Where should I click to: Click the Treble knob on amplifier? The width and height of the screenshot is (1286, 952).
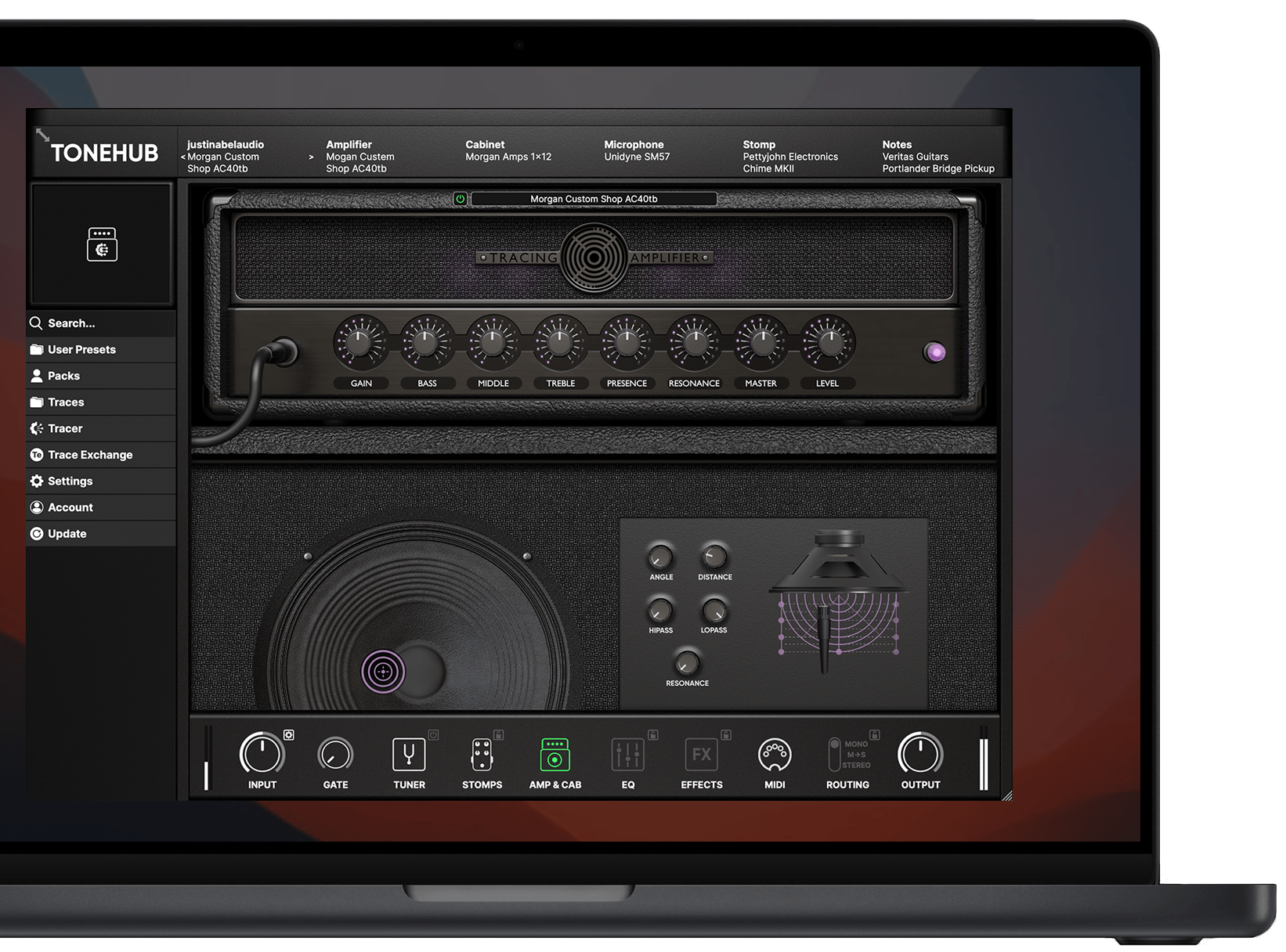coord(560,342)
